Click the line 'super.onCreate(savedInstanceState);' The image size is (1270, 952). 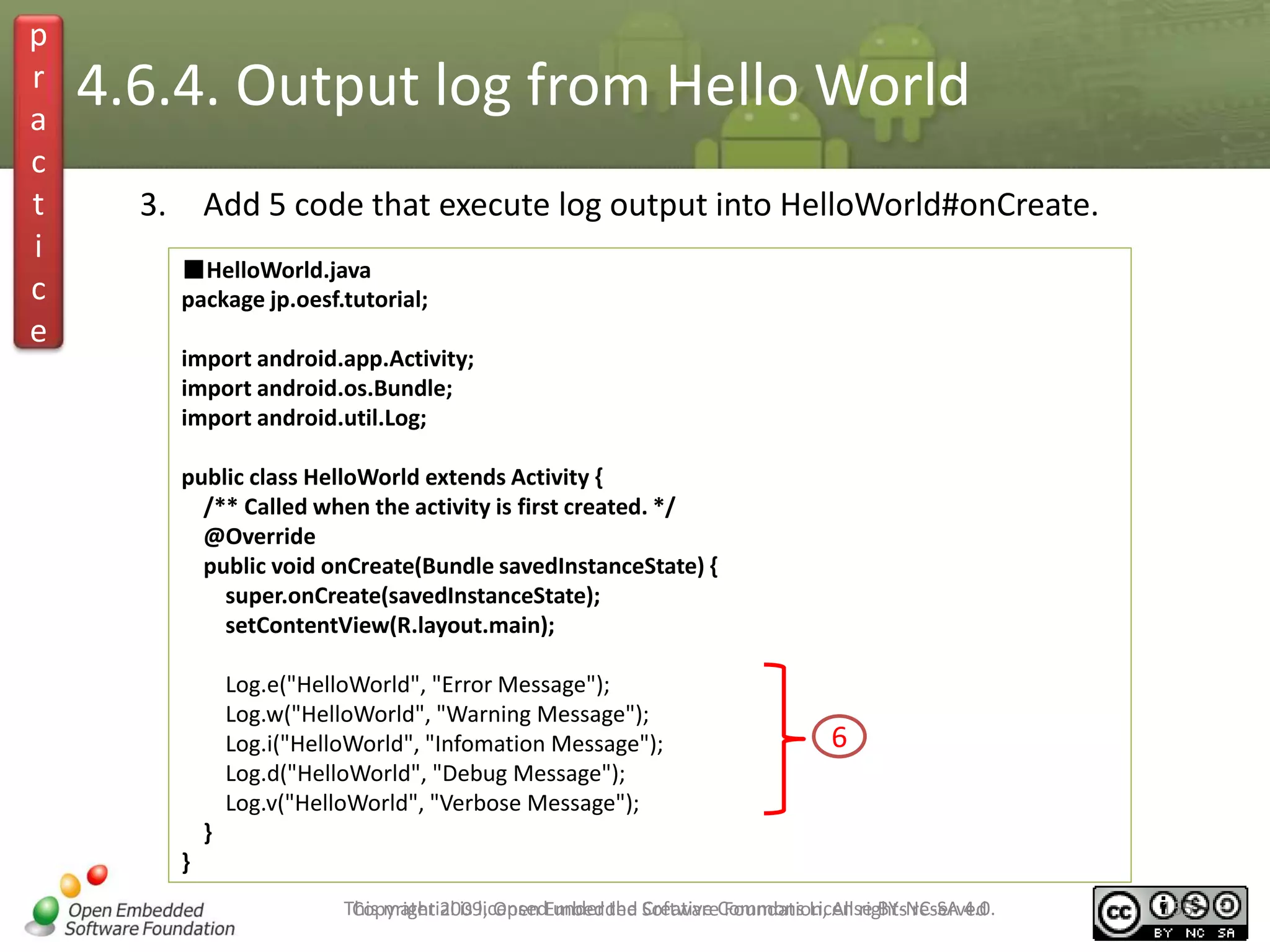tap(413, 596)
